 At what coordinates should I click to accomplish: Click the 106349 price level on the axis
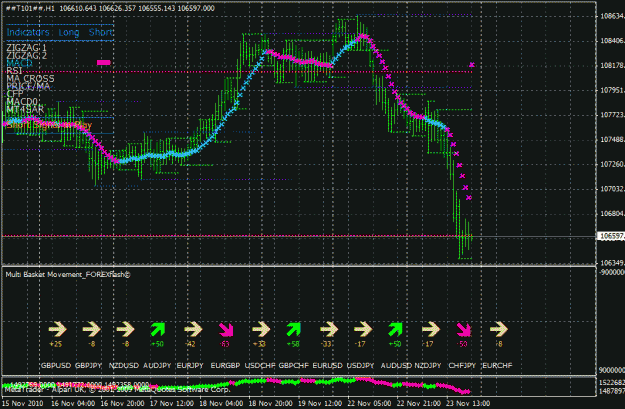tap(612, 263)
